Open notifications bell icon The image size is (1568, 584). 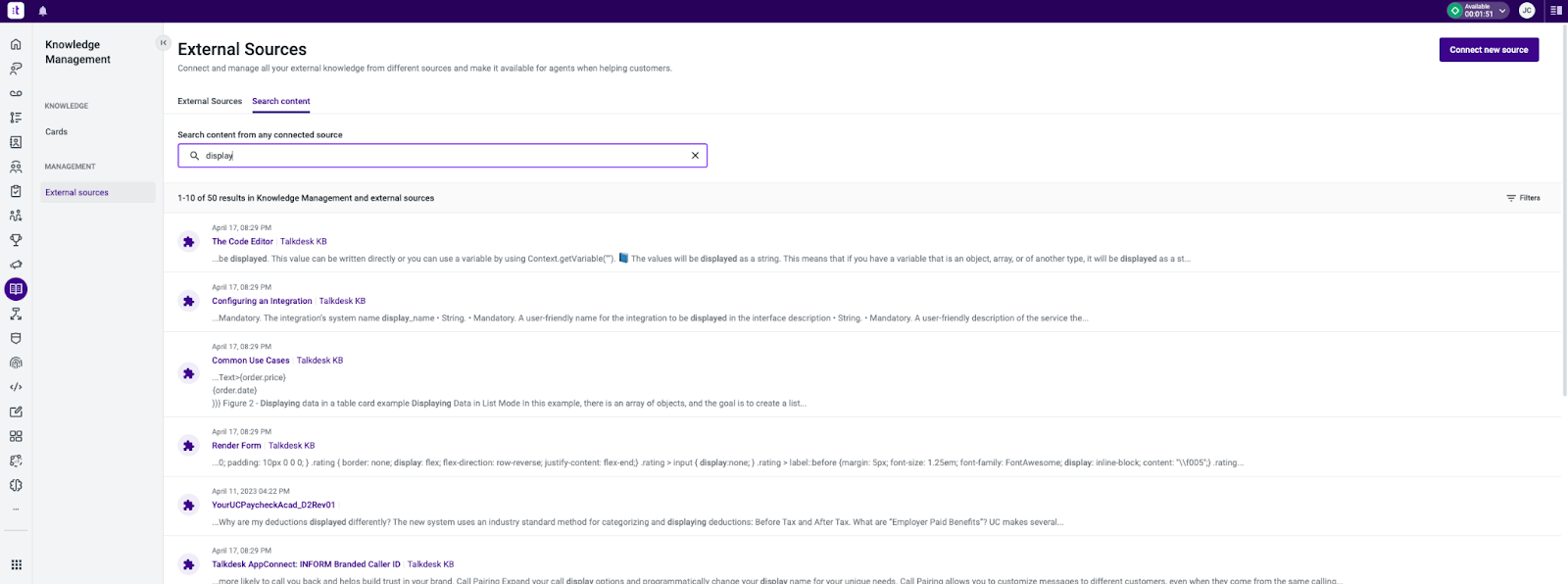(x=43, y=11)
